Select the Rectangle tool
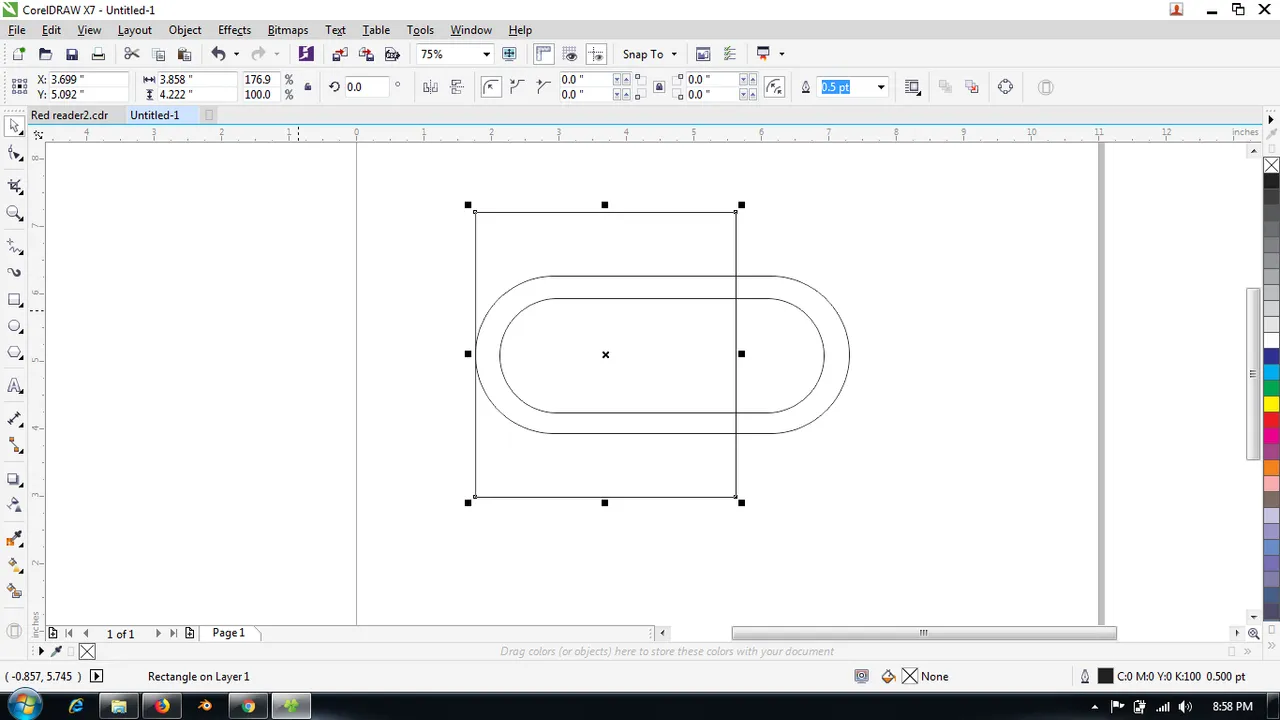 pyautogui.click(x=15, y=300)
